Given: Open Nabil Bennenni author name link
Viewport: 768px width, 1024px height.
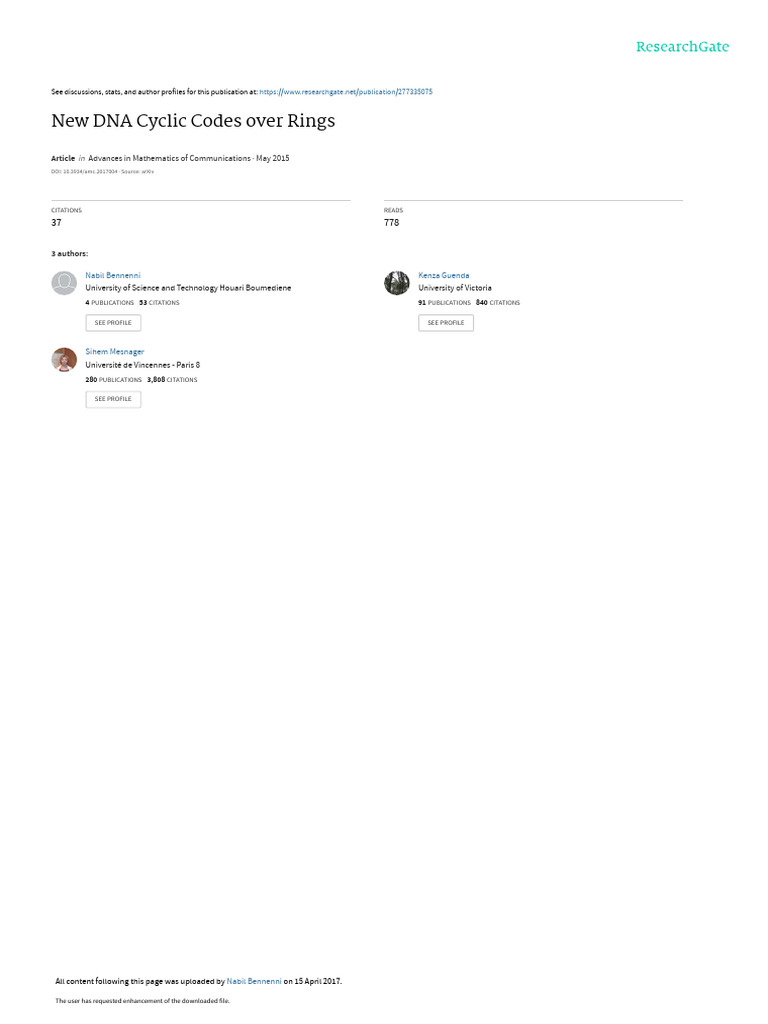Looking at the screenshot, I should pyautogui.click(x=113, y=276).
